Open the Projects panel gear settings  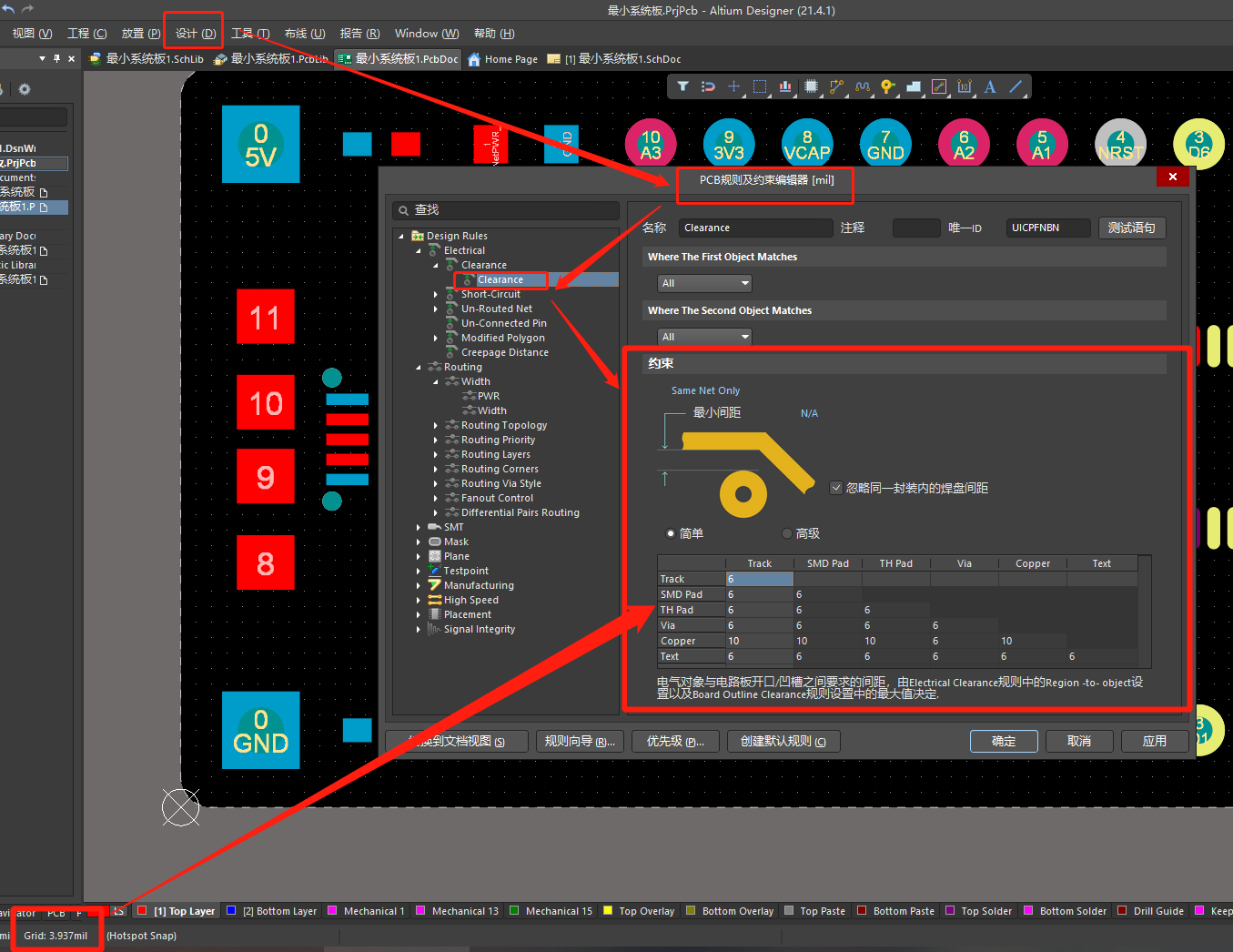pyautogui.click(x=25, y=89)
